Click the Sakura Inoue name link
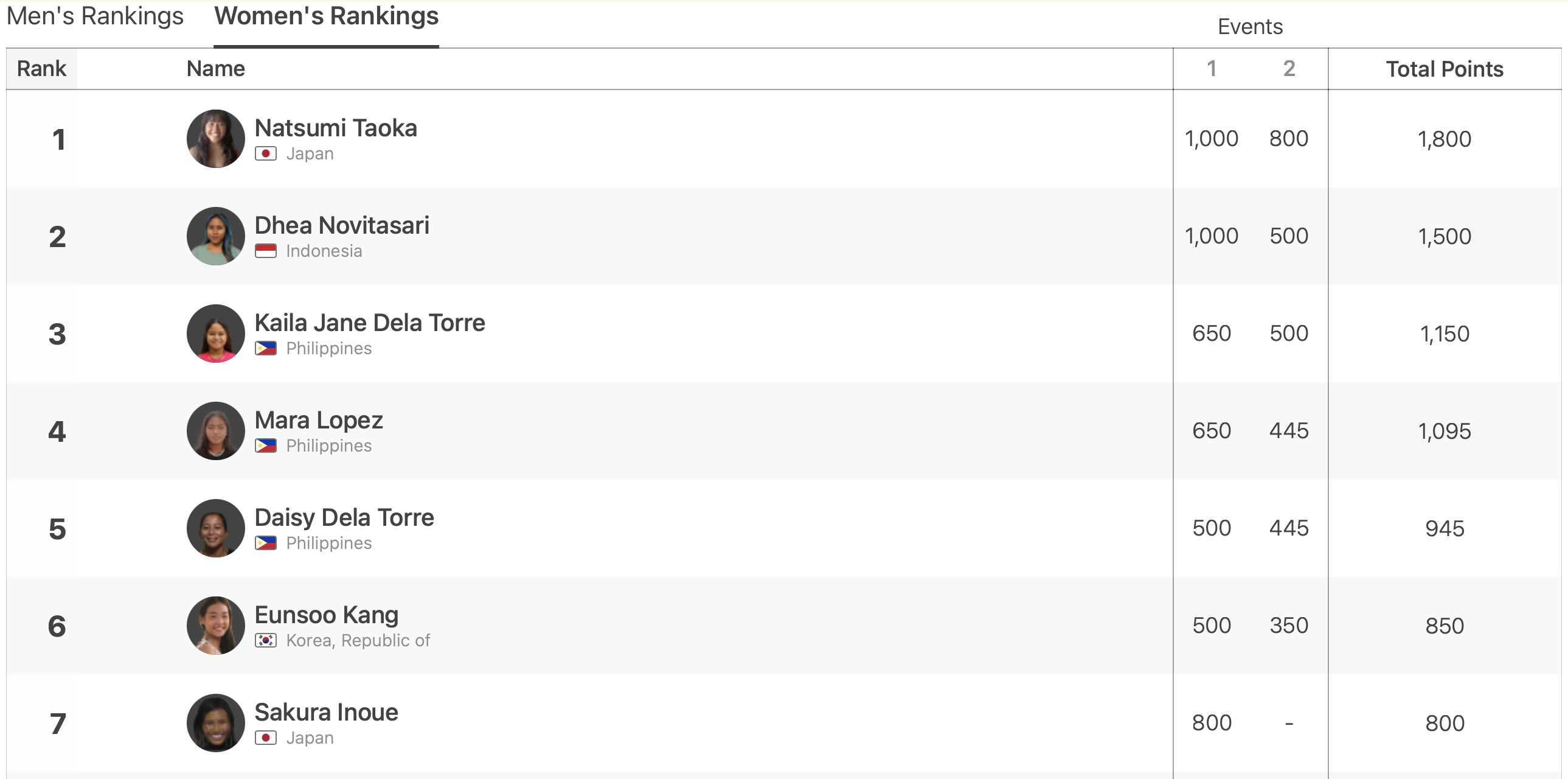Image resolution: width=1568 pixels, height=779 pixels. [326, 712]
